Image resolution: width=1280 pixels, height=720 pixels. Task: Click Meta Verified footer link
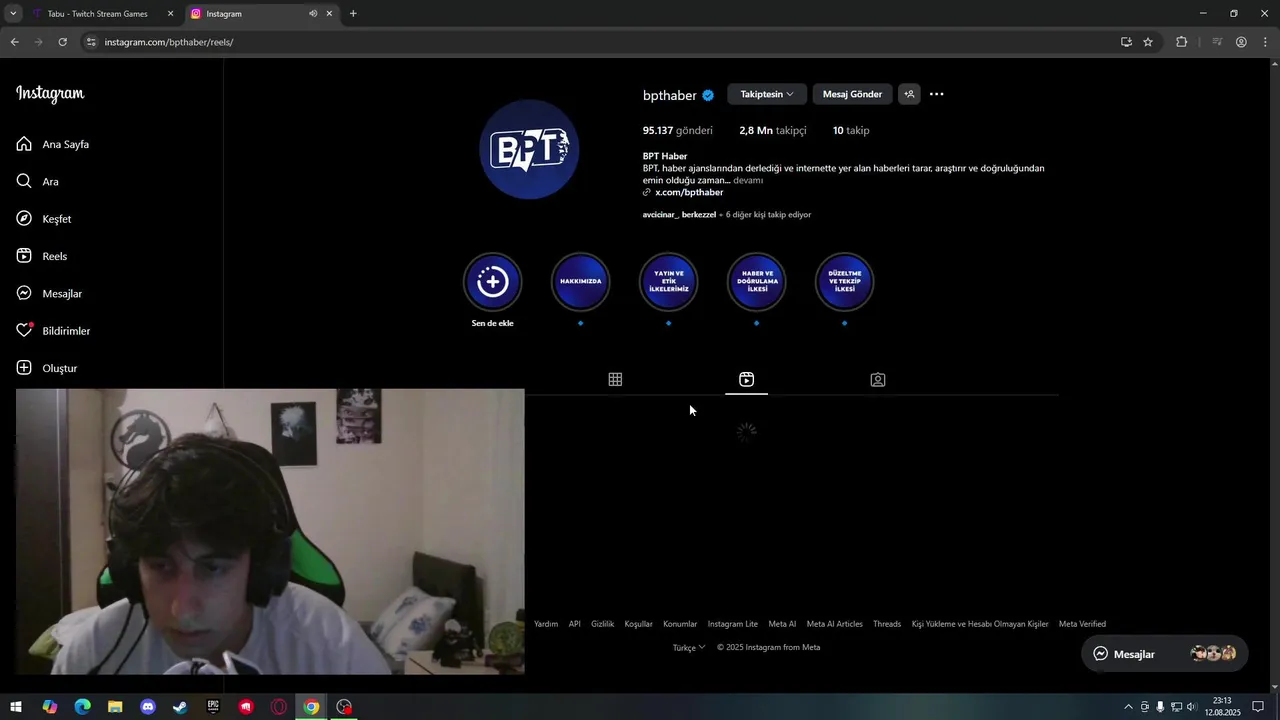(x=1082, y=624)
